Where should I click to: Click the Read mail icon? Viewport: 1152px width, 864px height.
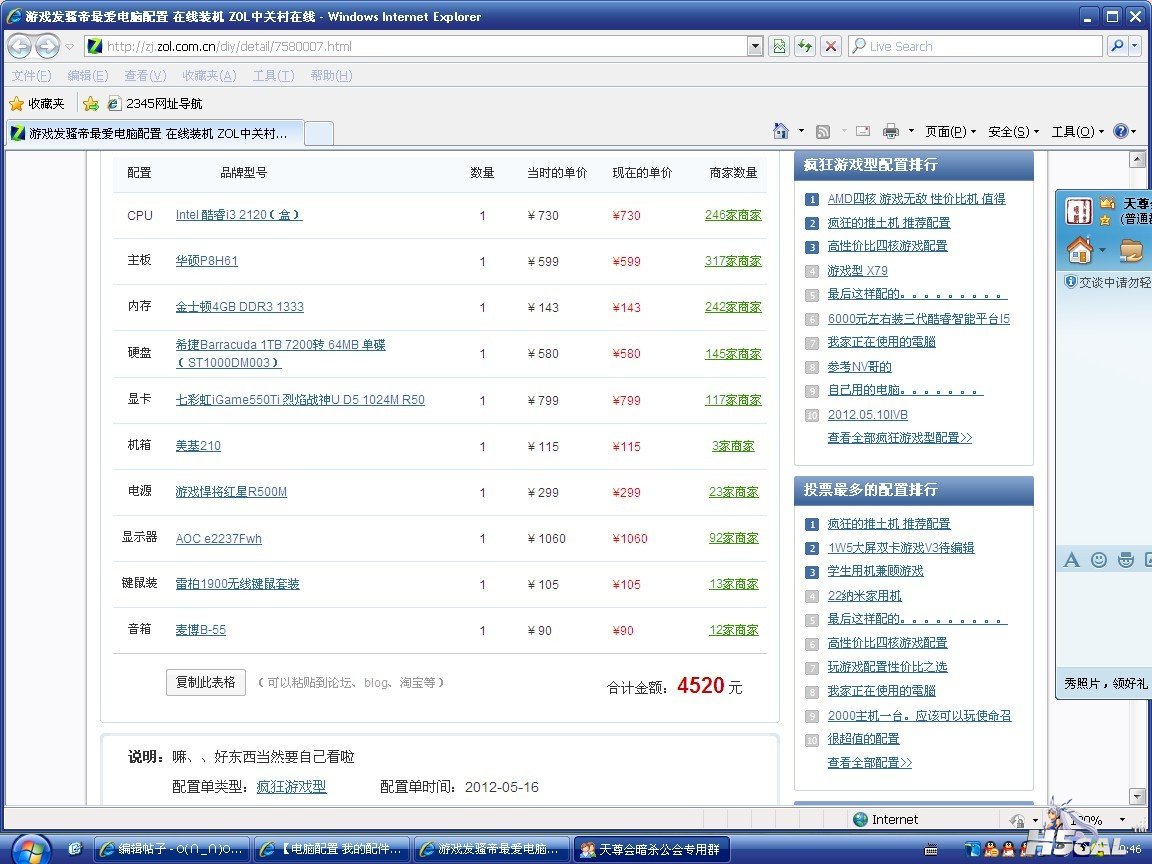(863, 132)
